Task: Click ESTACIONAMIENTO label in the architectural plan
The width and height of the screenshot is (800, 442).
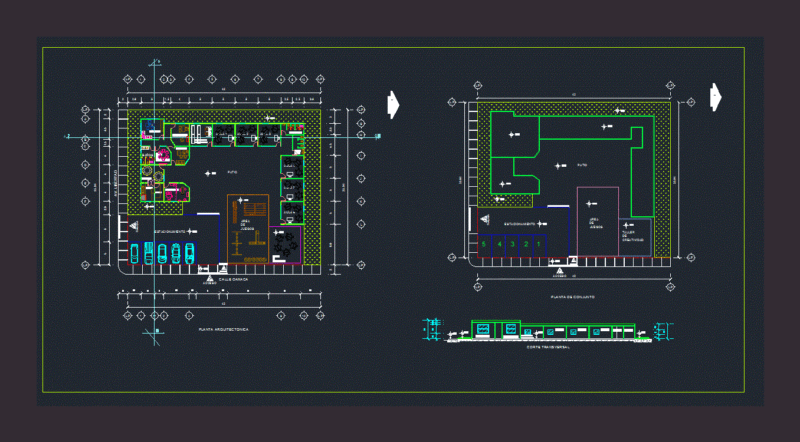Action: click(170, 232)
